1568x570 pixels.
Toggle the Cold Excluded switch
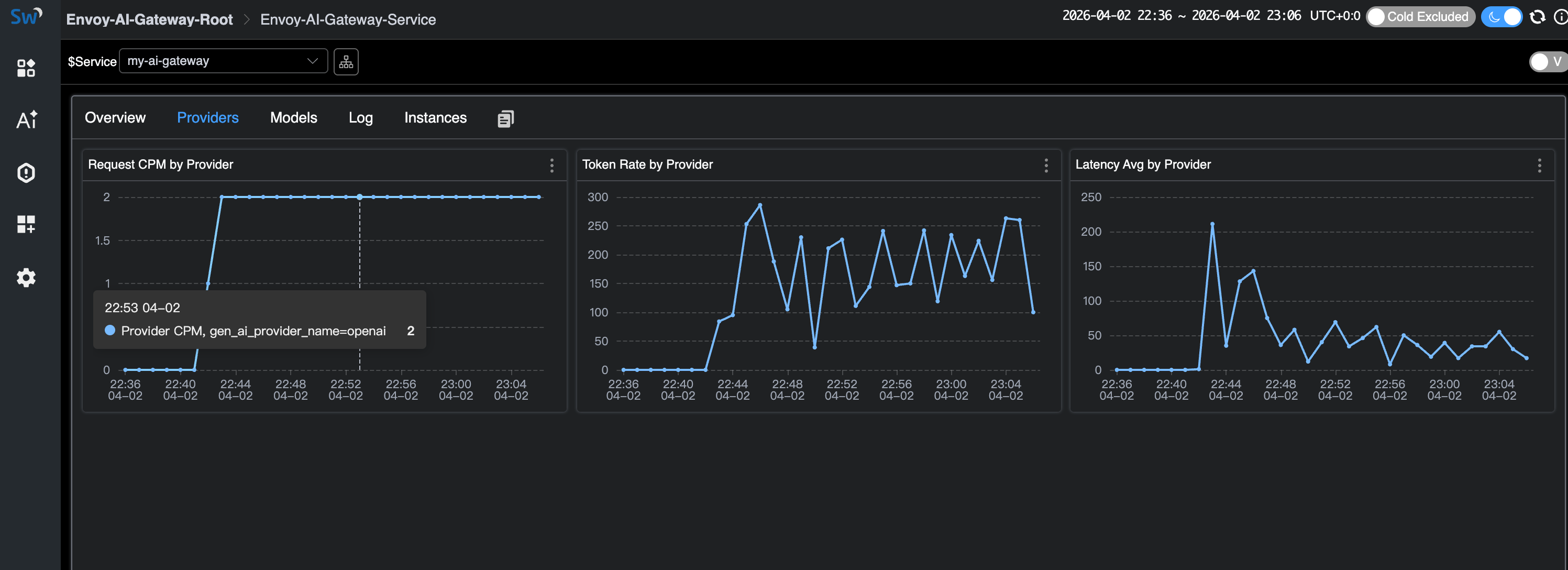click(1419, 17)
